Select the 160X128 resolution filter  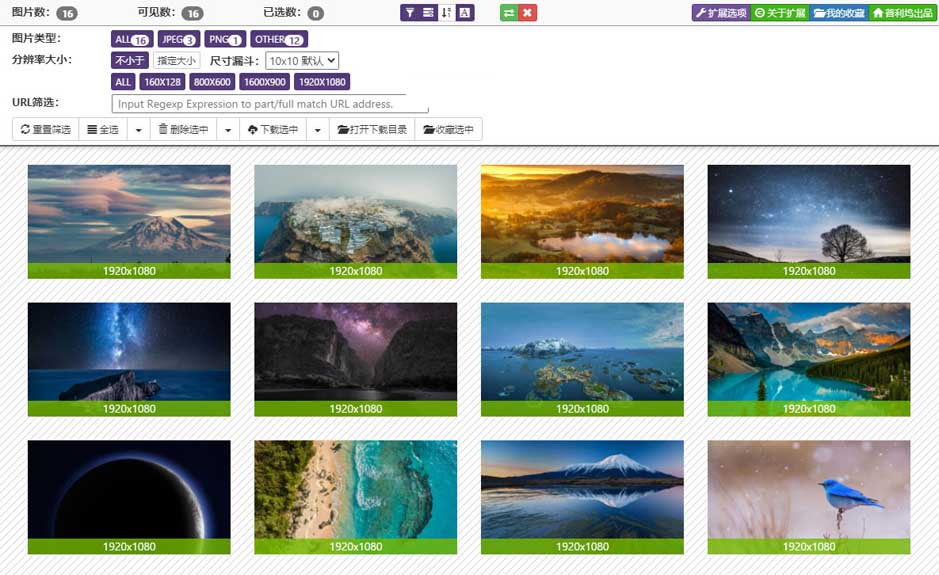[162, 82]
